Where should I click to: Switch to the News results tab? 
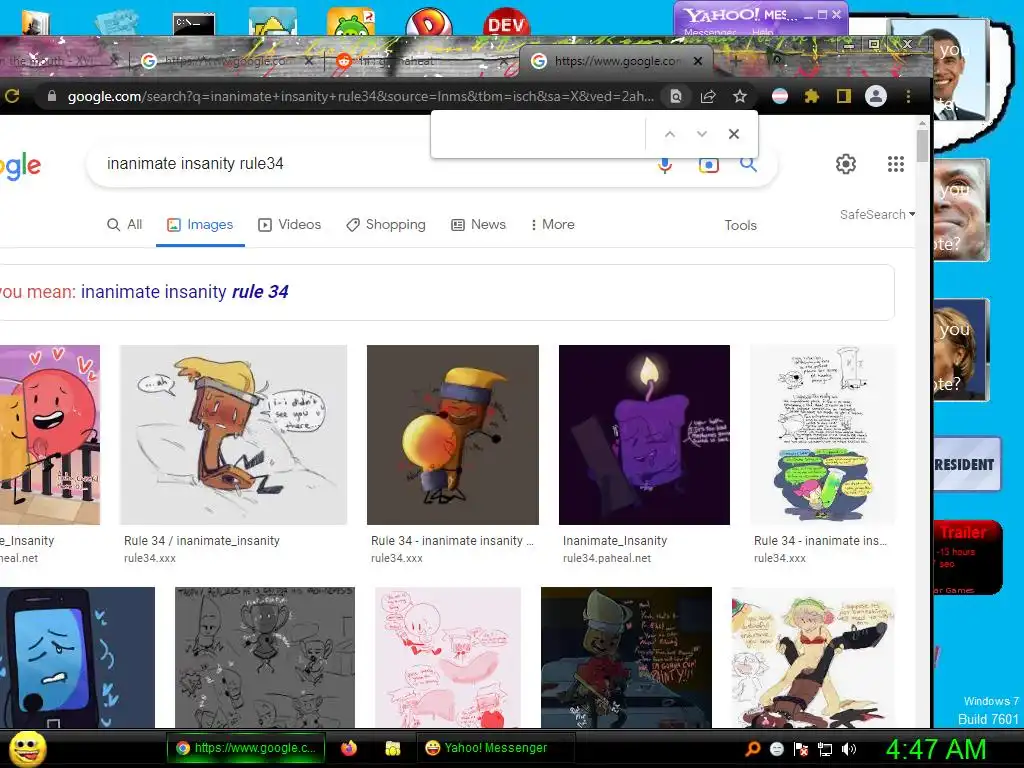[478, 225]
